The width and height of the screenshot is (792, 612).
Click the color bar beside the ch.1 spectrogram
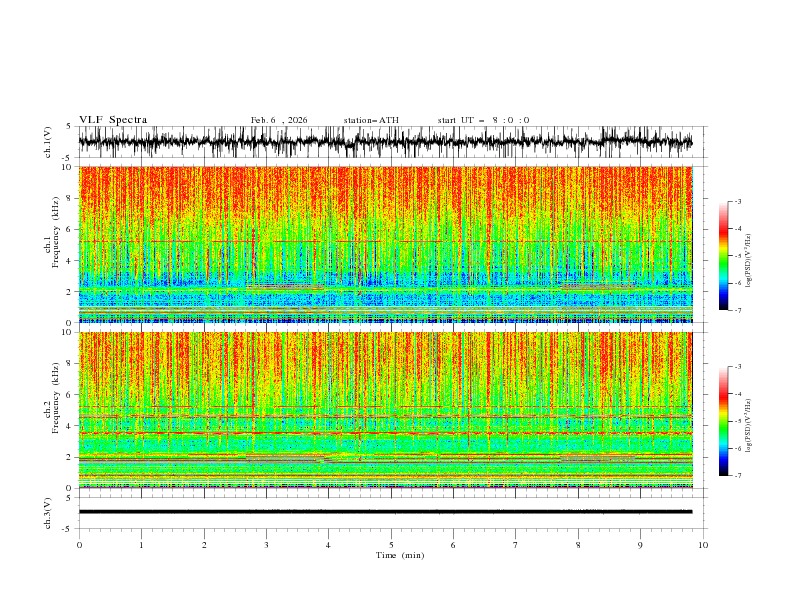coord(723,256)
